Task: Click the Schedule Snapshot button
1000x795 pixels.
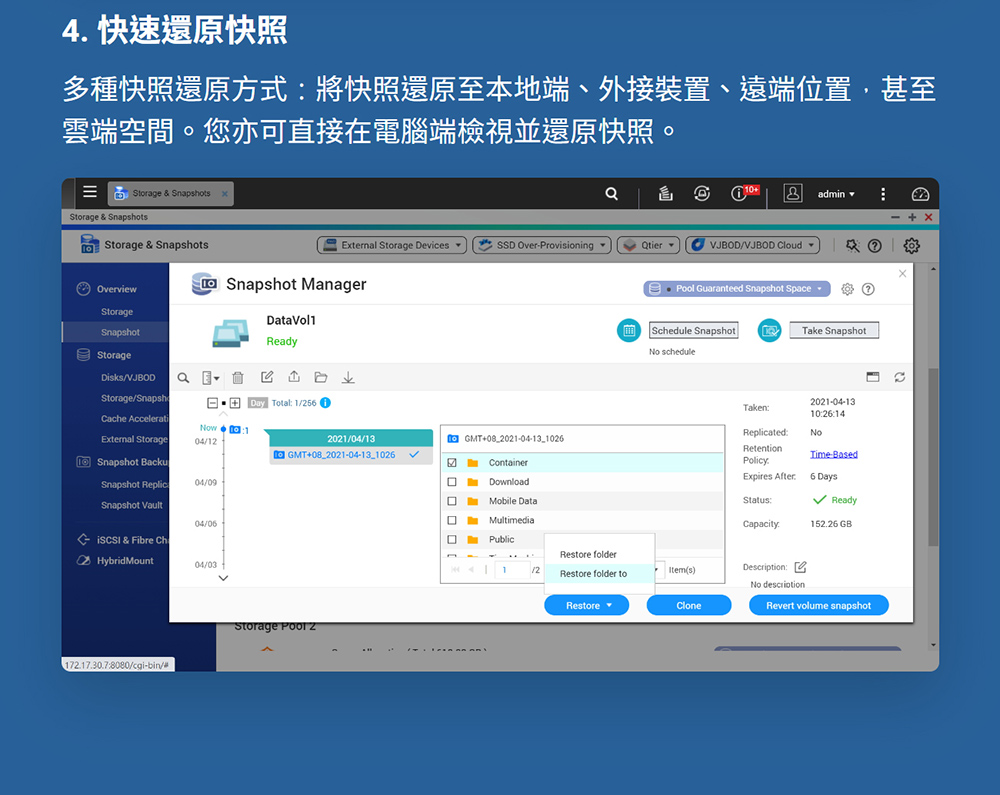Action: (693, 330)
